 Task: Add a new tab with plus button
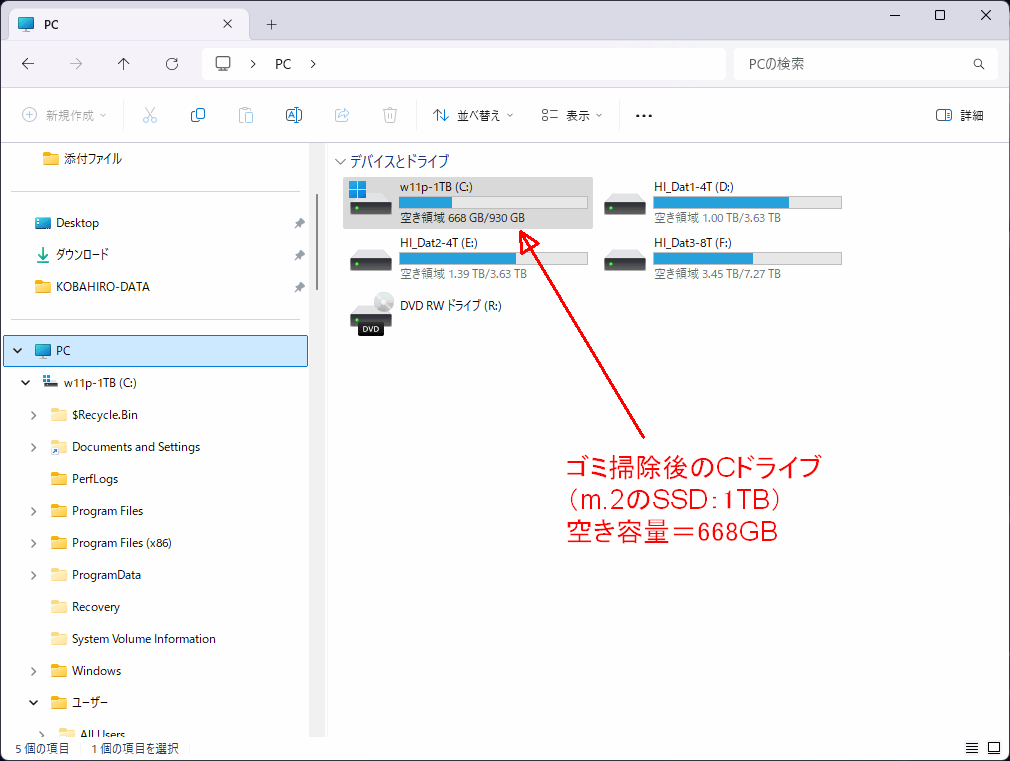272,24
